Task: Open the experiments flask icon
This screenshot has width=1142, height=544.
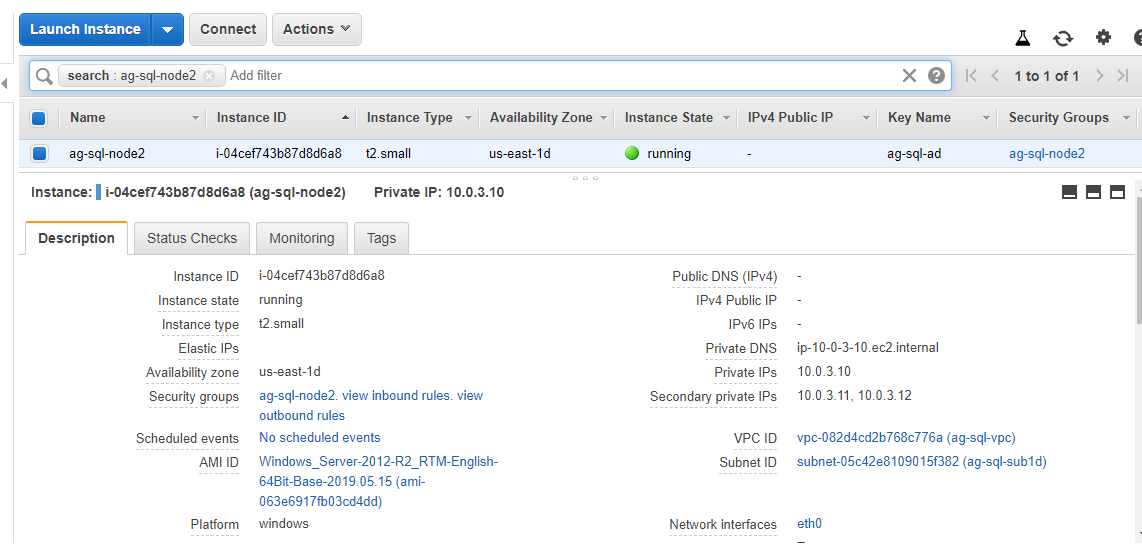Action: tap(1023, 38)
